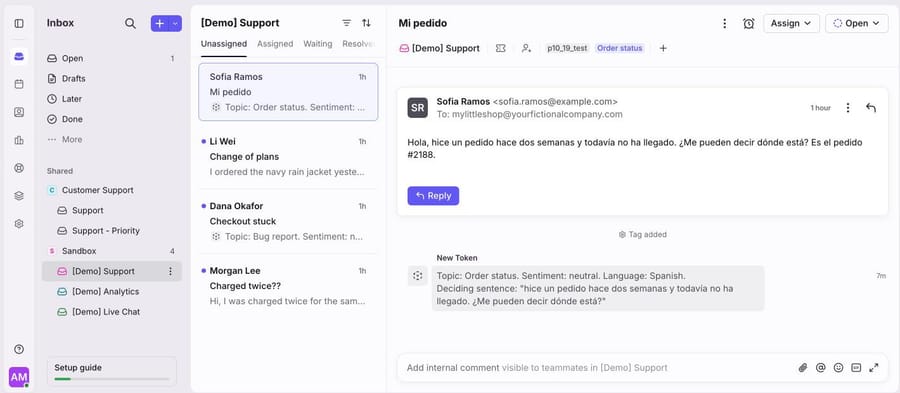This screenshot has height=393, width=900.
Task: Click the ticket icon beside [Demo] Support
Action: pyautogui.click(x=501, y=48)
